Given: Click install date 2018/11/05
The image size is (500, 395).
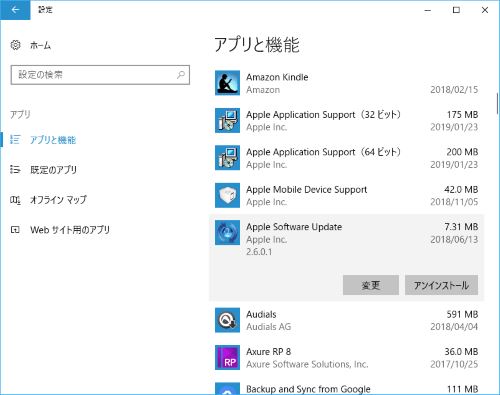Looking at the screenshot, I should click(454, 202).
